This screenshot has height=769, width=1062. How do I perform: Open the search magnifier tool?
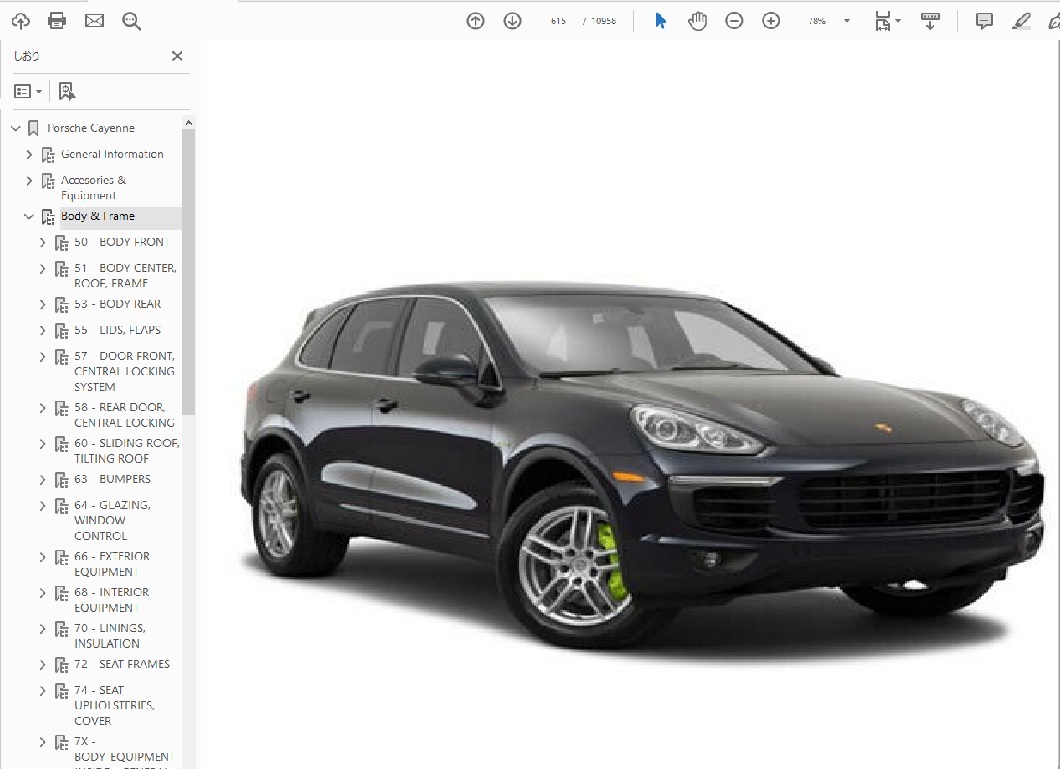pyautogui.click(x=131, y=21)
